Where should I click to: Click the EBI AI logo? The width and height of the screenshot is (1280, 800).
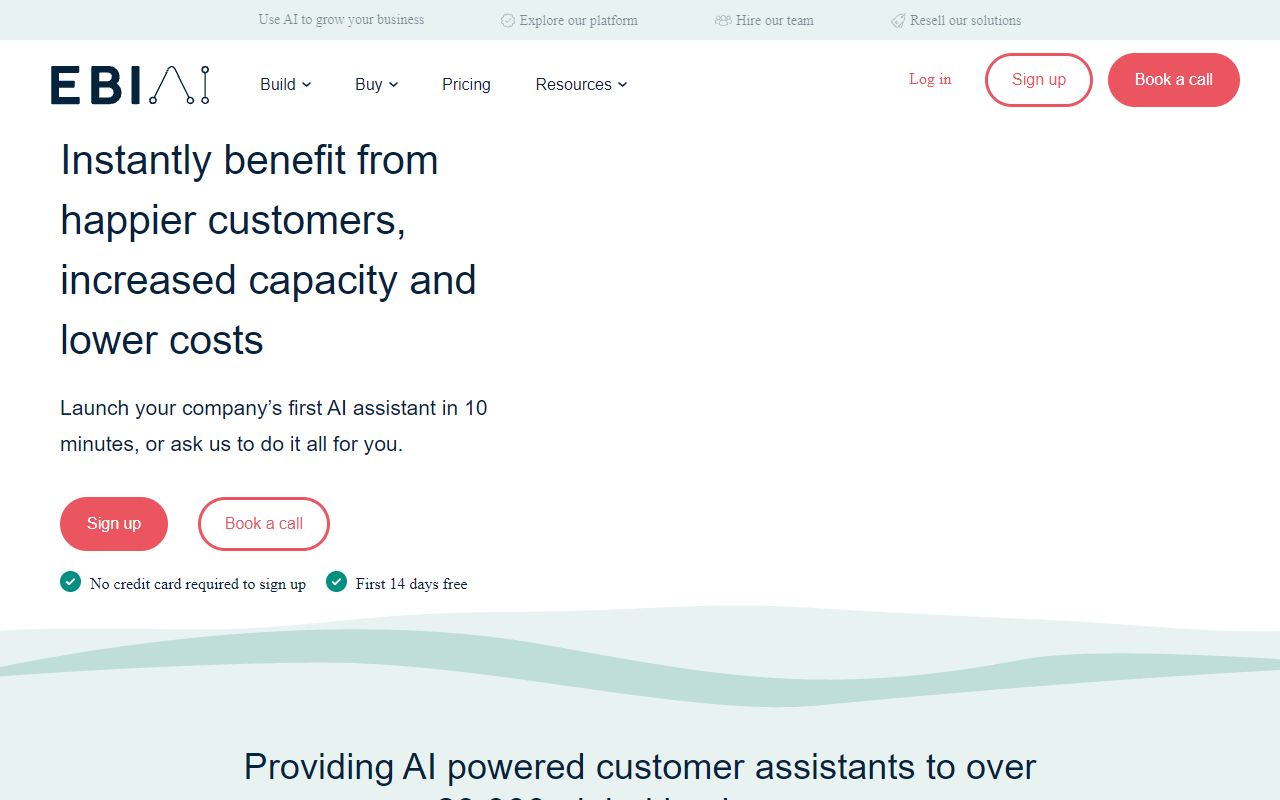[130, 84]
